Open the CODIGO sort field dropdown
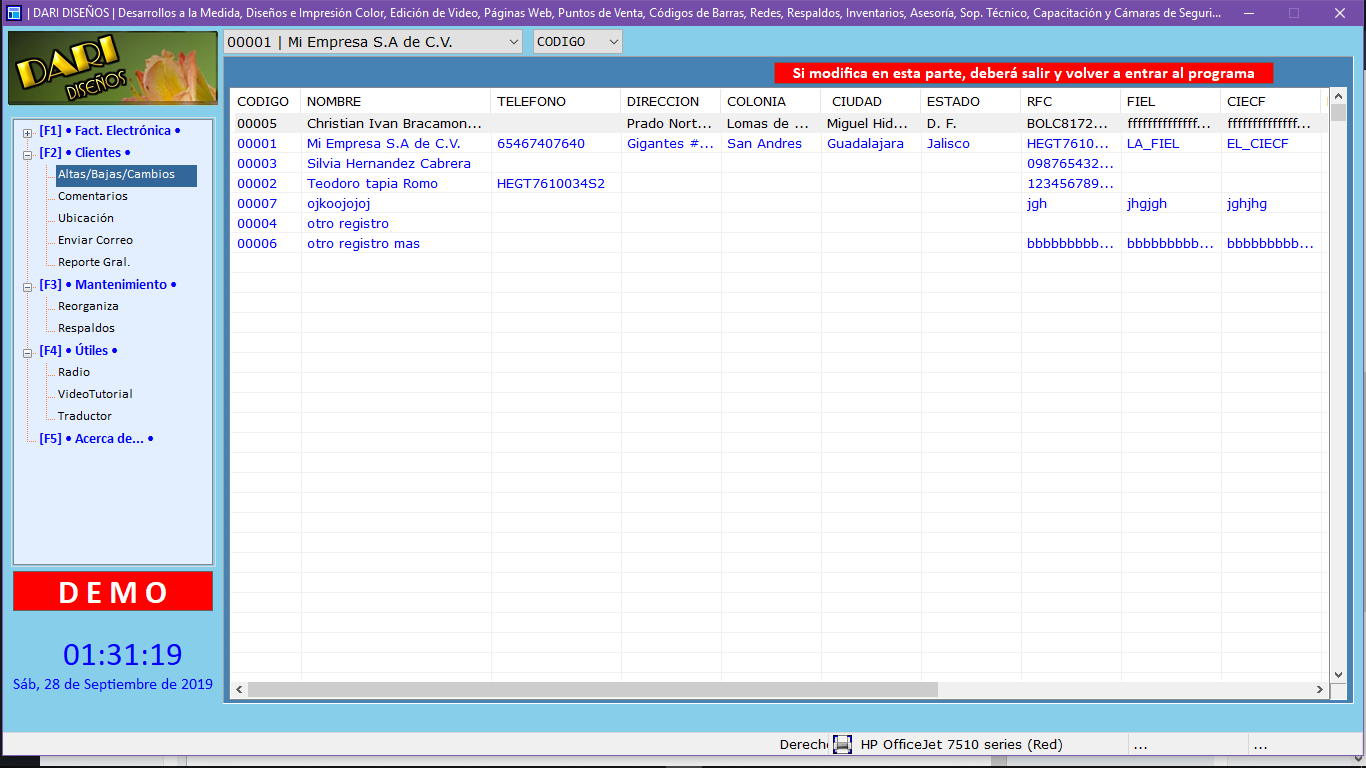 tap(613, 42)
